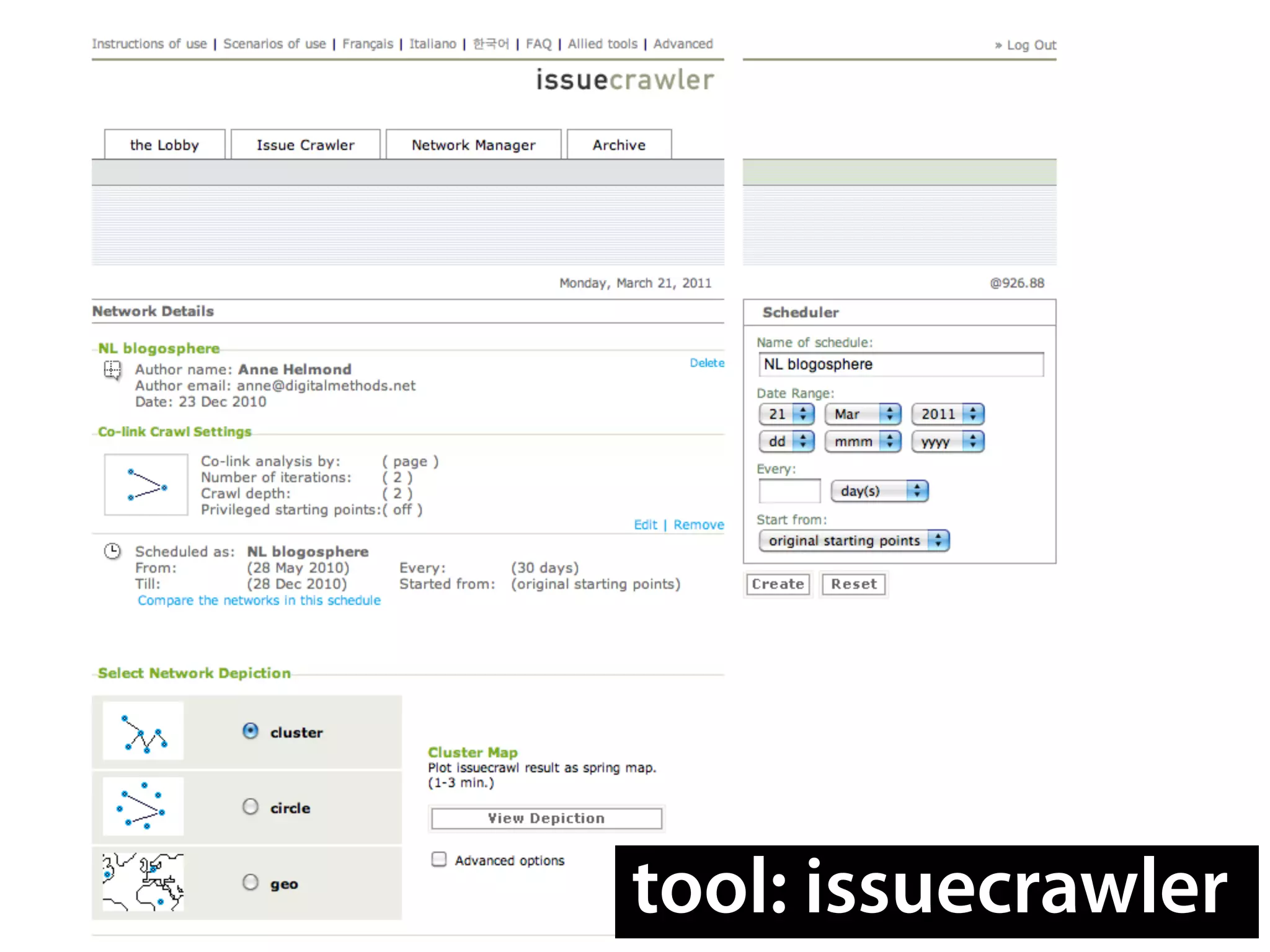Click the View Depiction button

tap(546, 818)
